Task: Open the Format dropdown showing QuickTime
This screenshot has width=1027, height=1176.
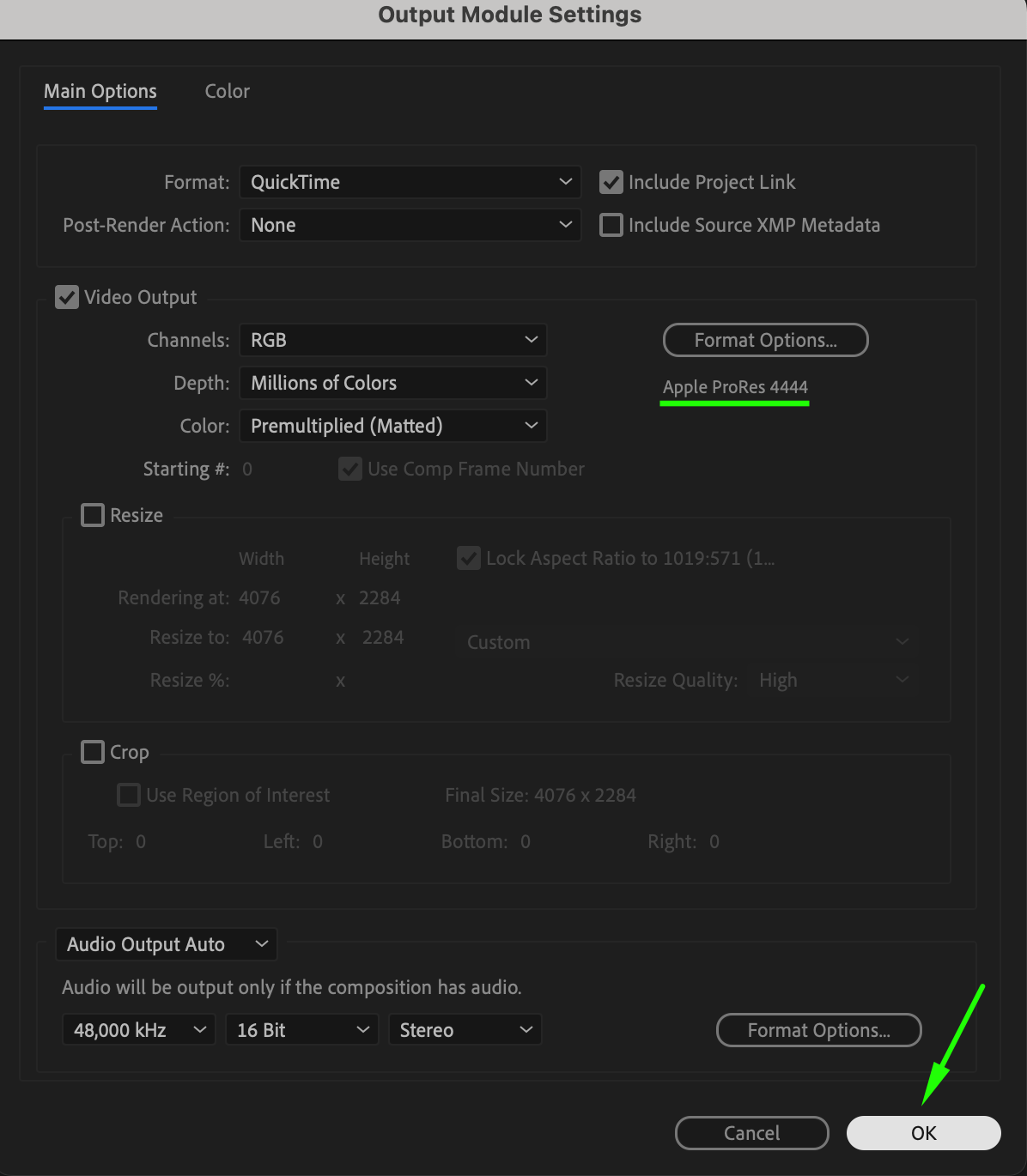Action: (410, 182)
